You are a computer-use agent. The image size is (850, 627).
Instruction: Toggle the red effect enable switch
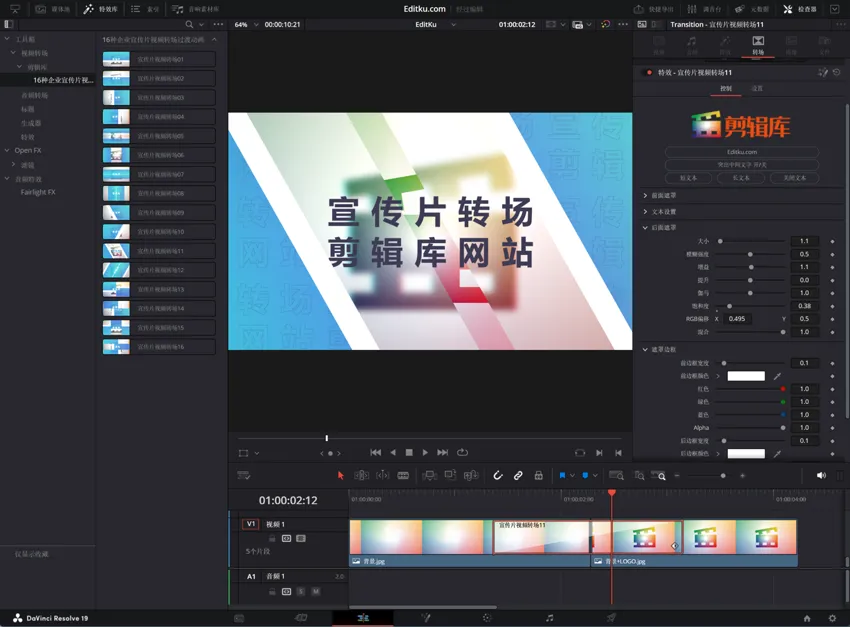(649, 73)
